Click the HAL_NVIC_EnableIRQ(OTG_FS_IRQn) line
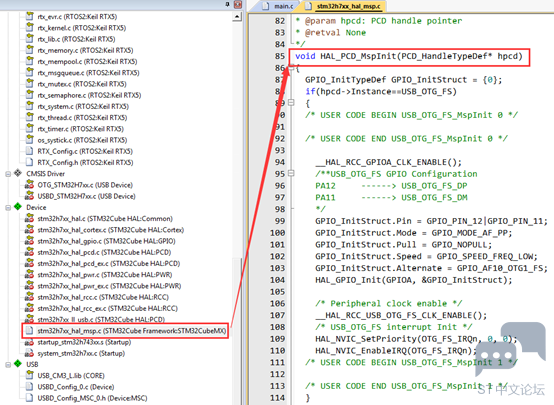 pos(396,351)
